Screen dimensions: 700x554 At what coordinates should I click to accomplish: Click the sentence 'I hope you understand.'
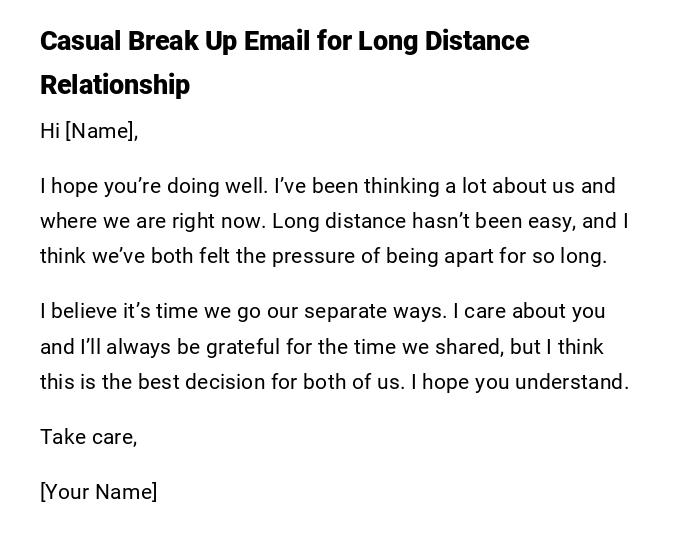[520, 382]
